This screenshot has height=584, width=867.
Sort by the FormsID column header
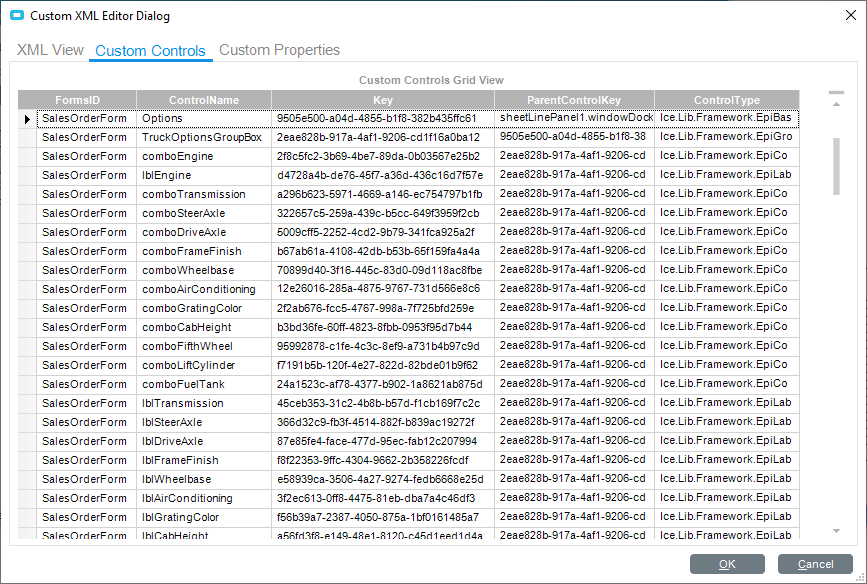(x=77, y=100)
